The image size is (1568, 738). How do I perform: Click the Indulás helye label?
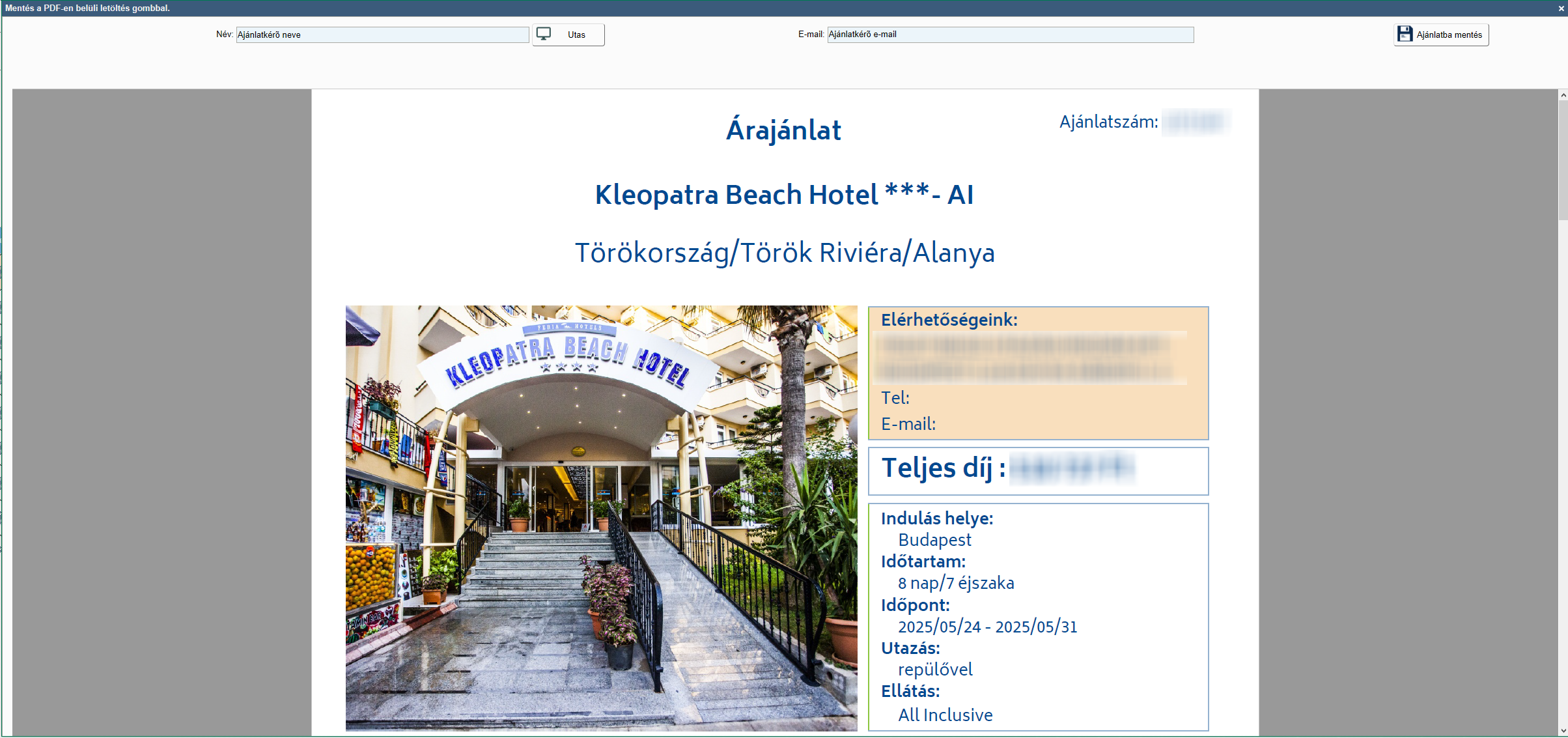point(937,518)
